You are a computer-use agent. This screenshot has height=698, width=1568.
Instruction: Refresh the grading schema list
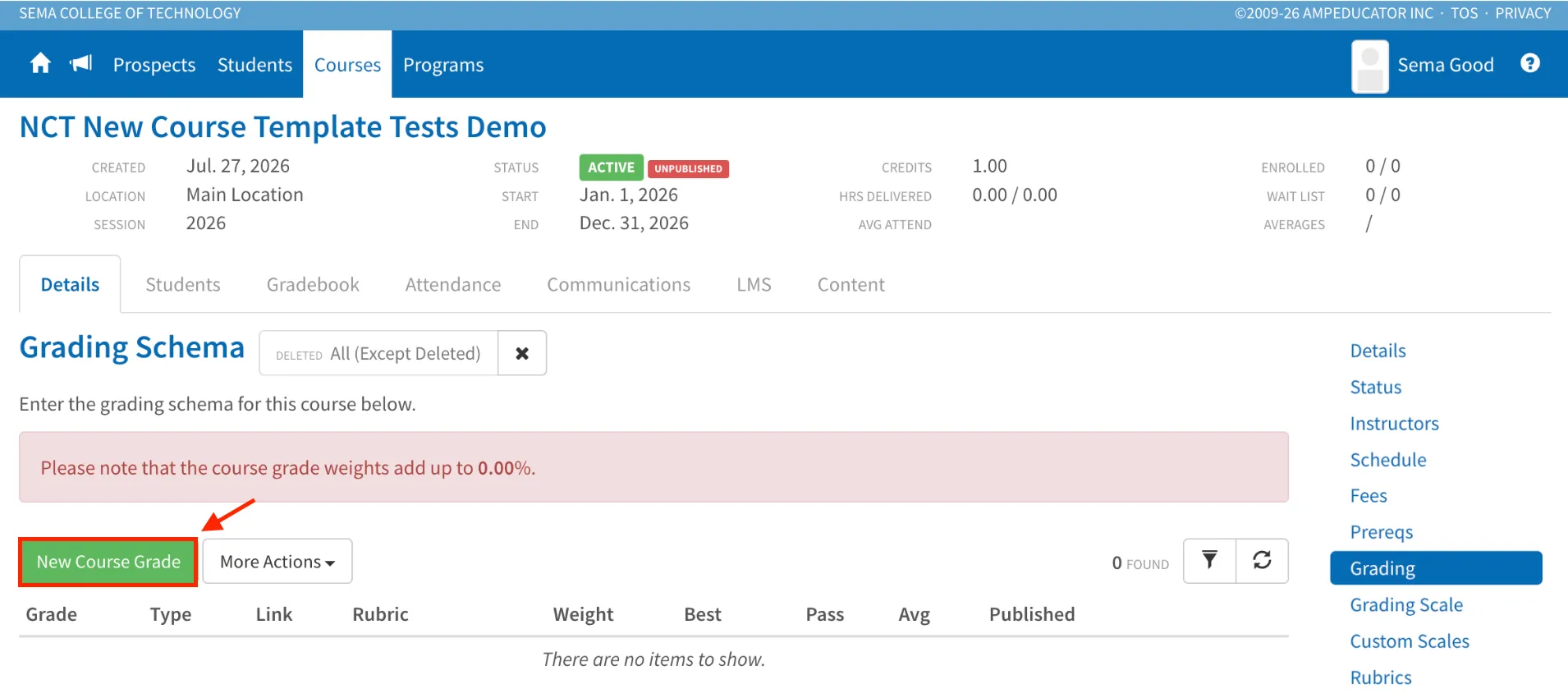1262,561
